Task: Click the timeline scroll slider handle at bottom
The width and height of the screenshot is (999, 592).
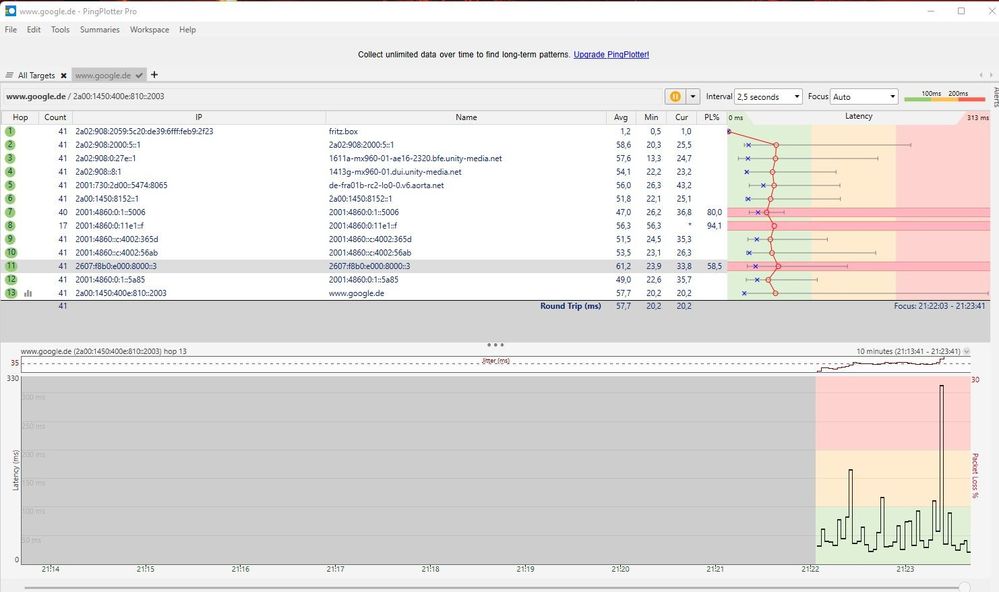Action: coord(965,587)
